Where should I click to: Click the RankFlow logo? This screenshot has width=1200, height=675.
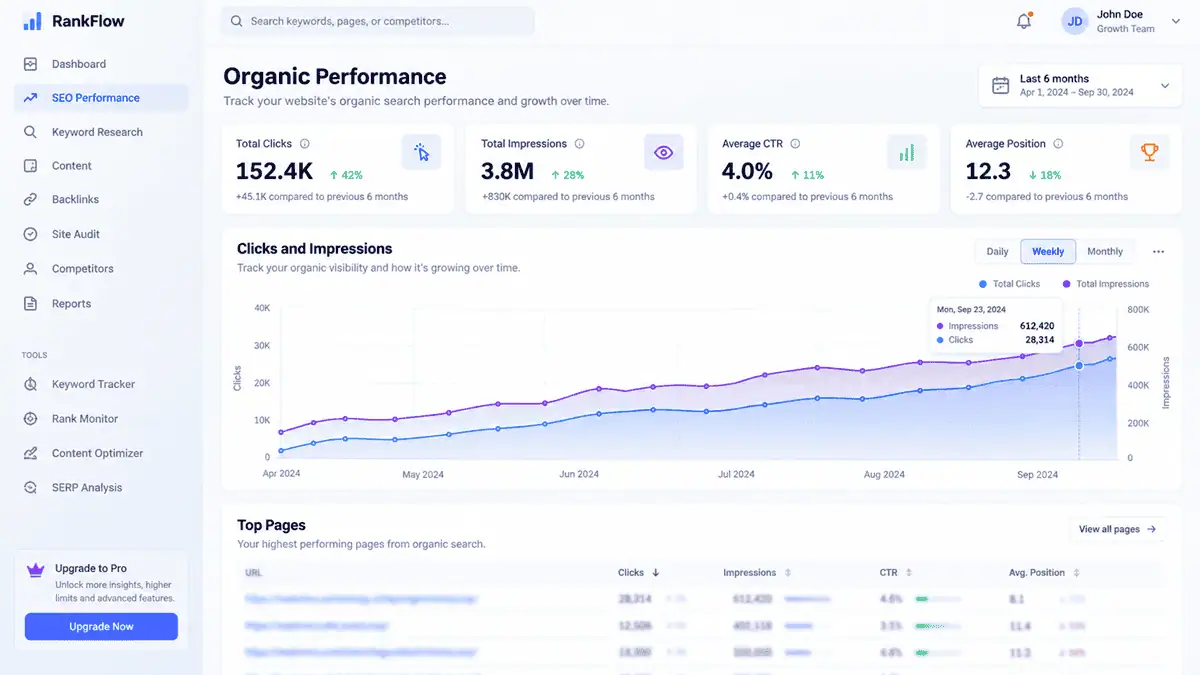[x=74, y=21]
